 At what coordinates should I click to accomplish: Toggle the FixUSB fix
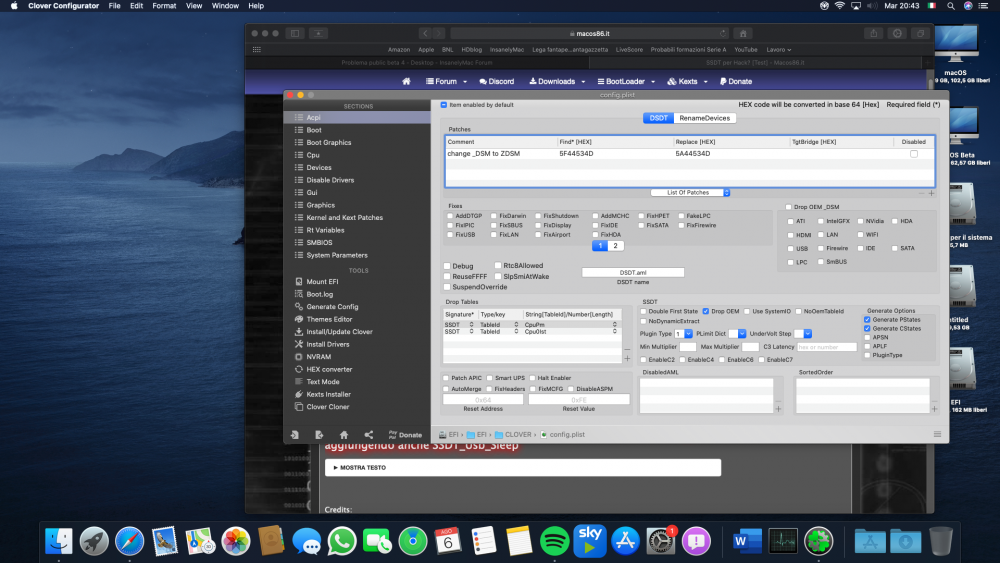point(450,235)
